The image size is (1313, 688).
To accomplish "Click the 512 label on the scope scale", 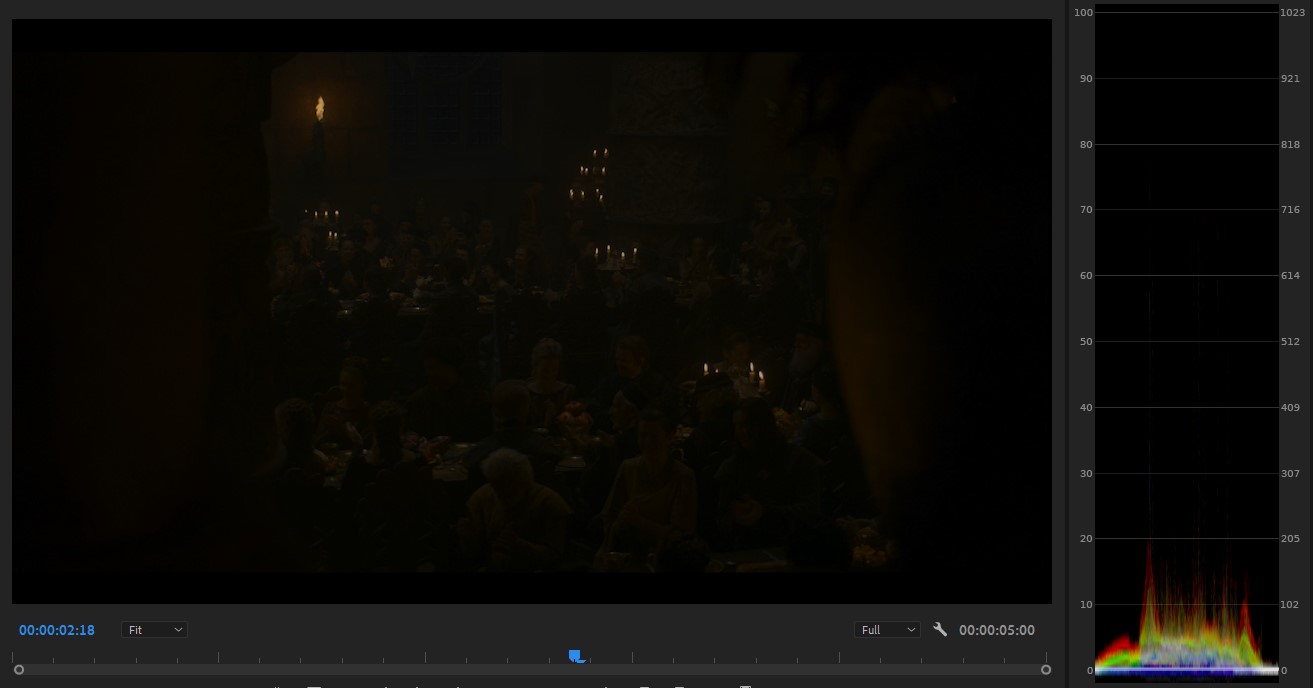I will [1290, 342].
